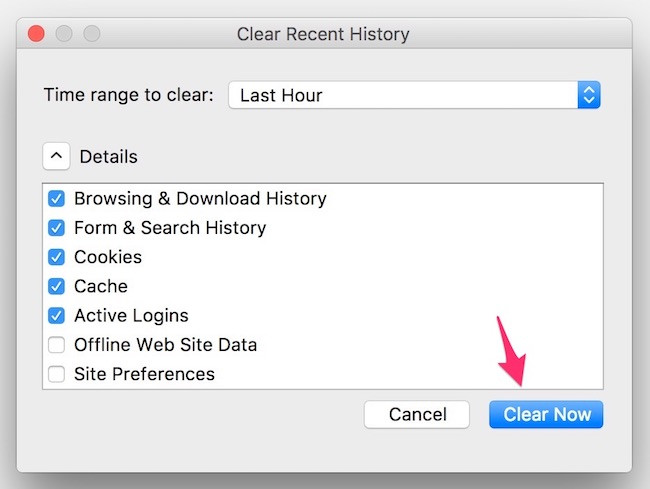Open the Time range to clear dropdown
The width and height of the screenshot is (650, 489).
pyautogui.click(x=414, y=95)
